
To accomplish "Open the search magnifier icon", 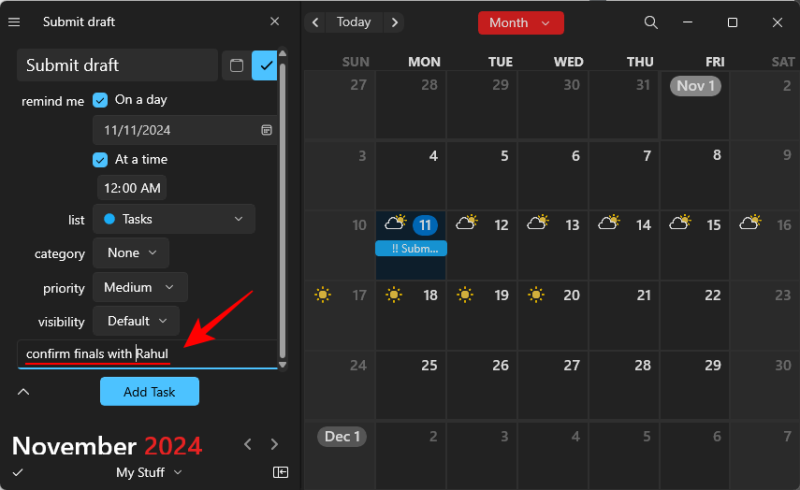I will [x=651, y=22].
